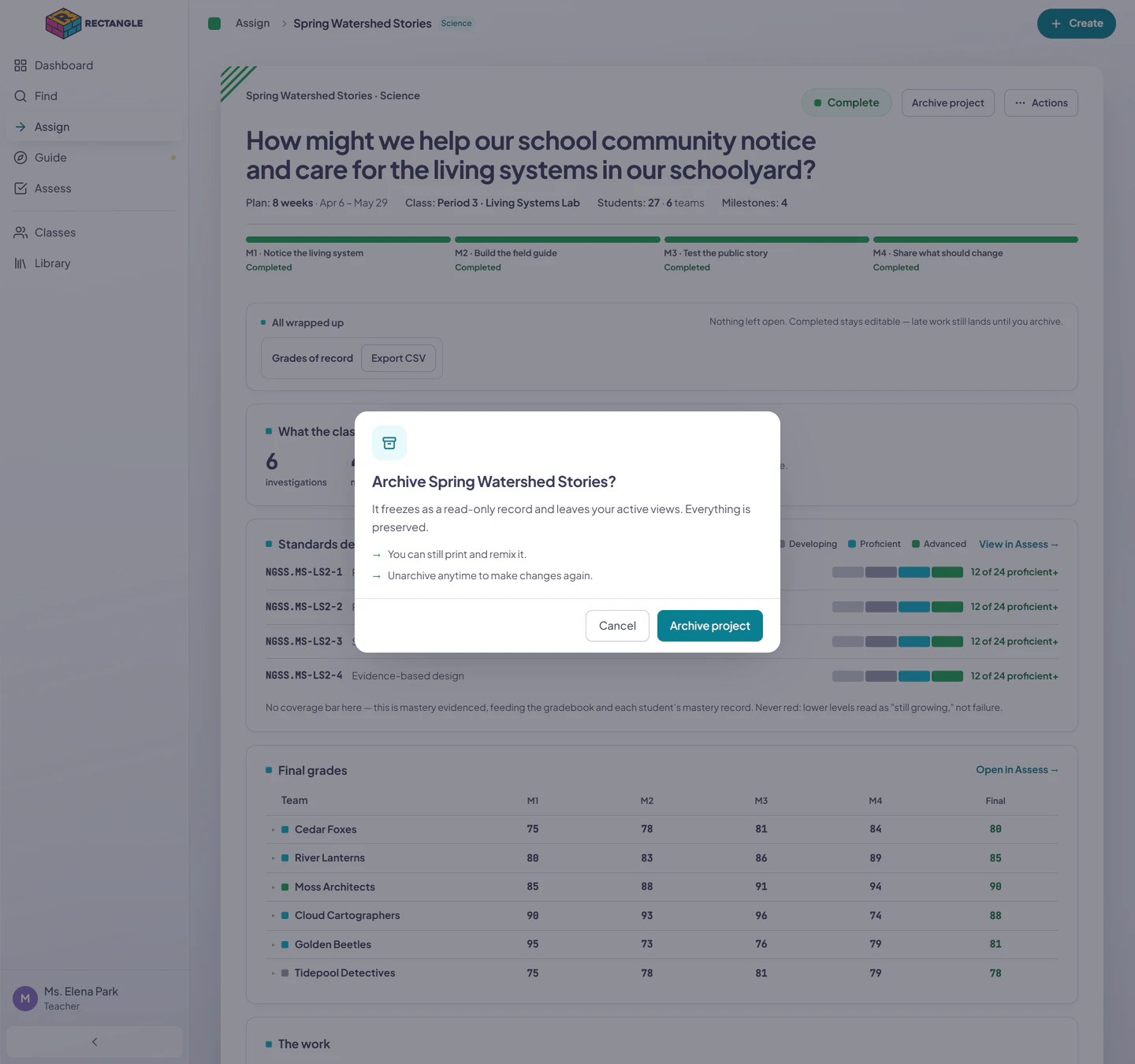Open the Classes page
Viewport: 1135px width, 1064px height.
(x=95, y=233)
